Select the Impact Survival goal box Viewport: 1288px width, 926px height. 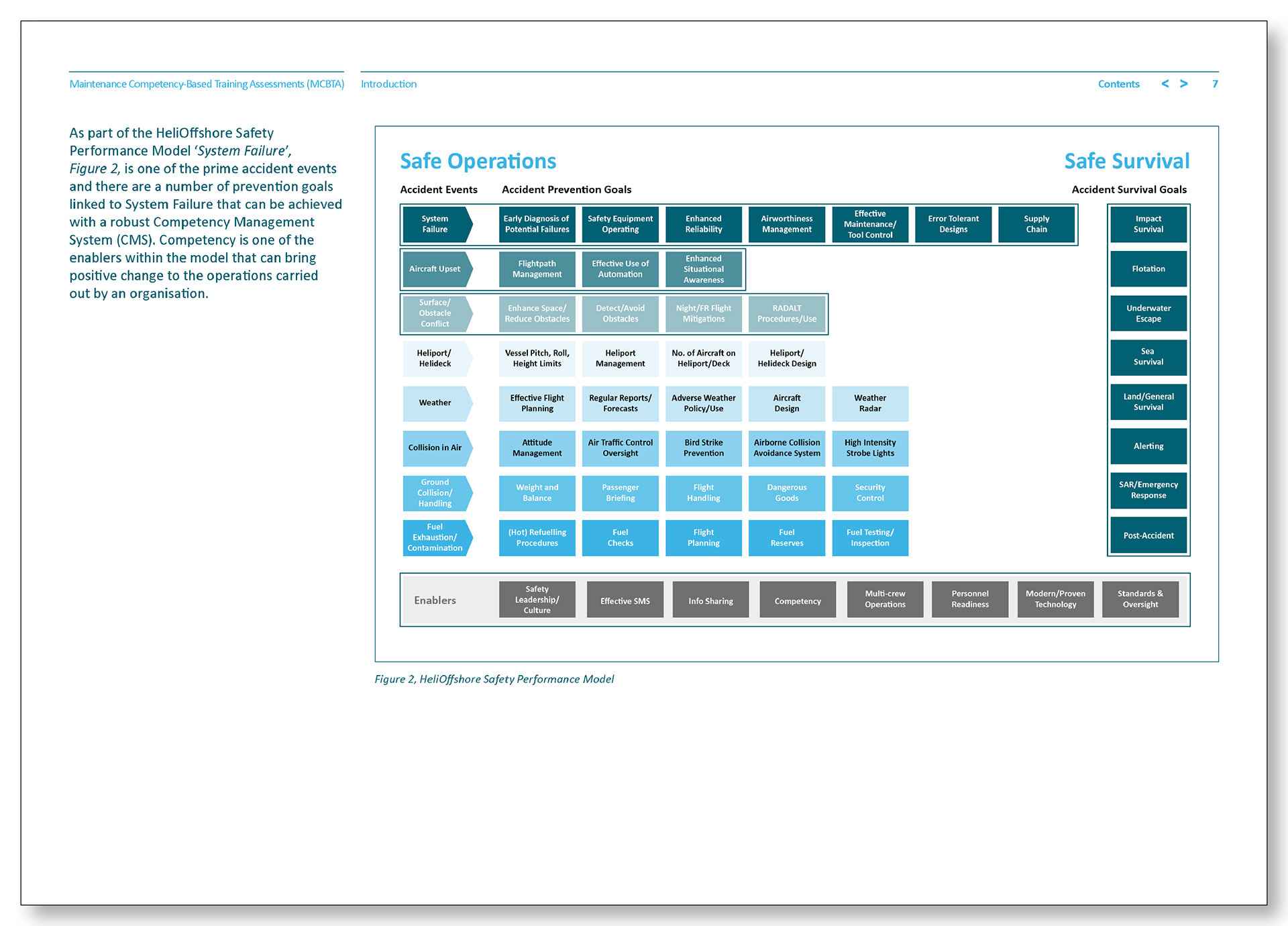click(1148, 224)
